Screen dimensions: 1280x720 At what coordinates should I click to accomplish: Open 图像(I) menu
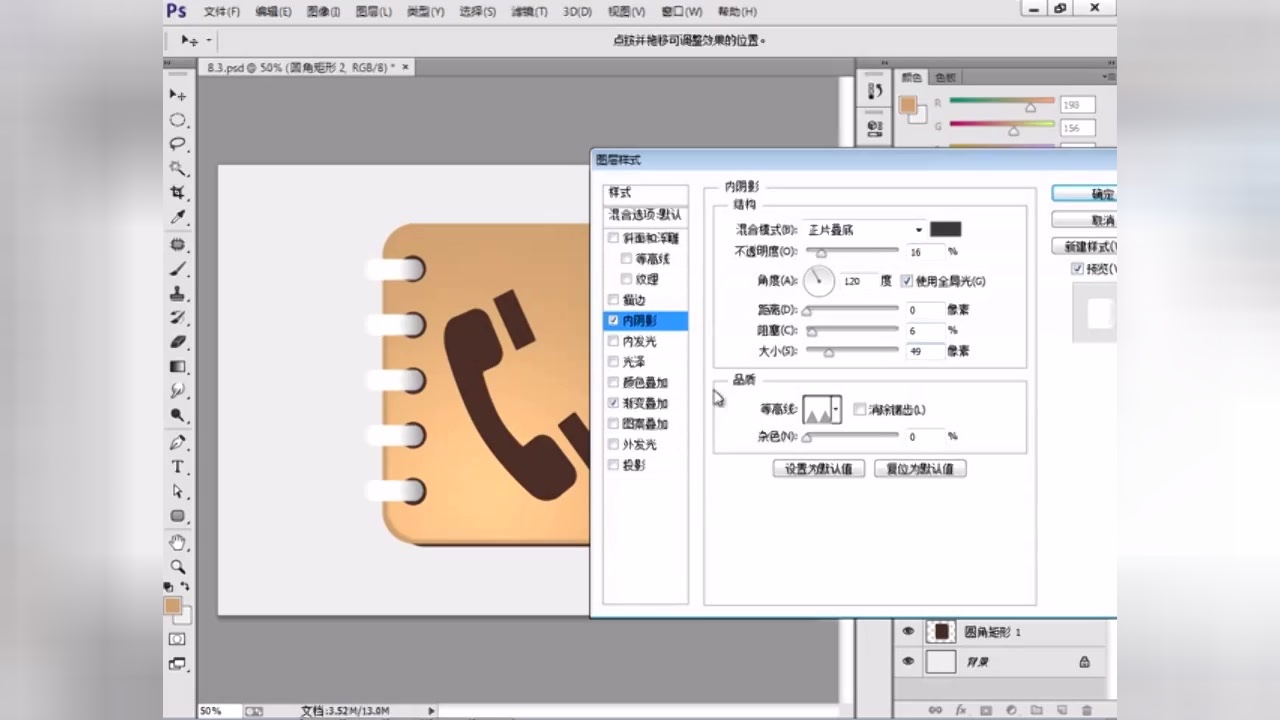pos(323,12)
